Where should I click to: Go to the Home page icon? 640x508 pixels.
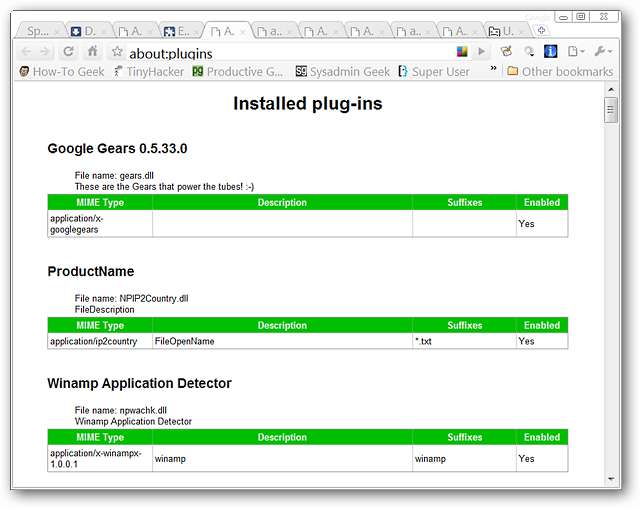[x=92, y=52]
